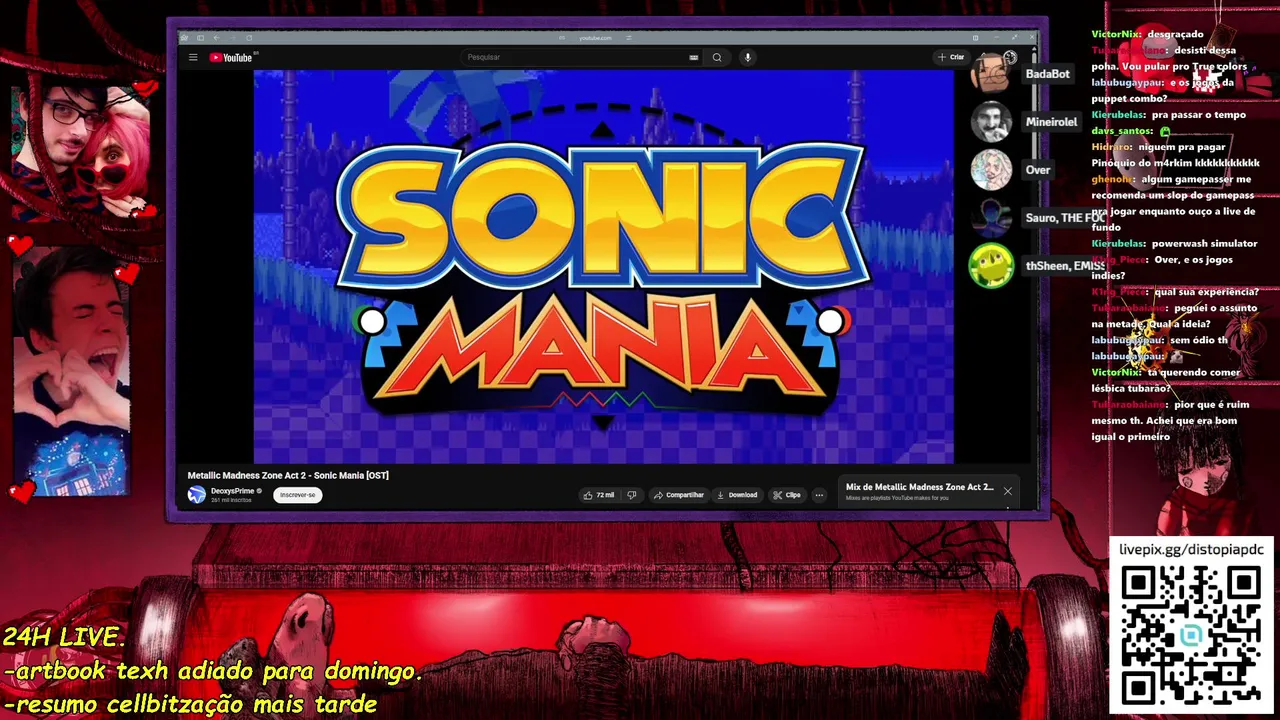The width and height of the screenshot is (1280, 720).
Task: Open the YouTube account avatar menu
Action: pyautogui.click(x=1010, y=57)
